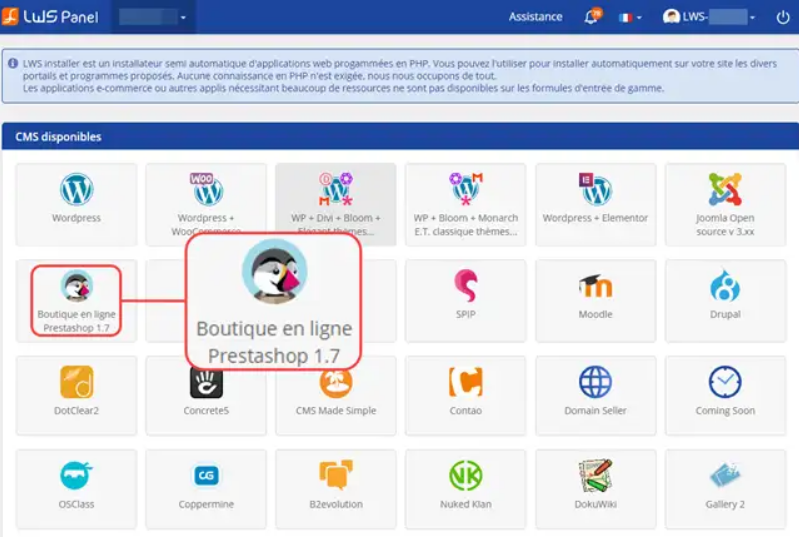Open the Assistance link
Viewport: 799px width, 537px height.
536,17
